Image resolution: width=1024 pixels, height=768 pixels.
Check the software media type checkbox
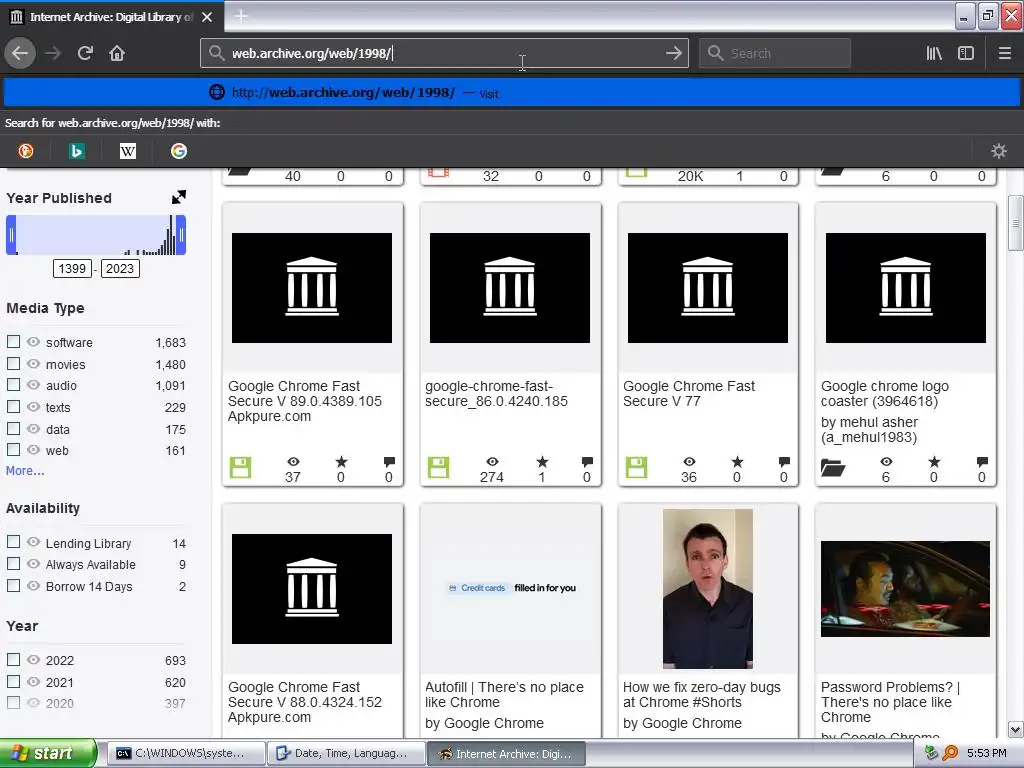click(x=14, y=342)
